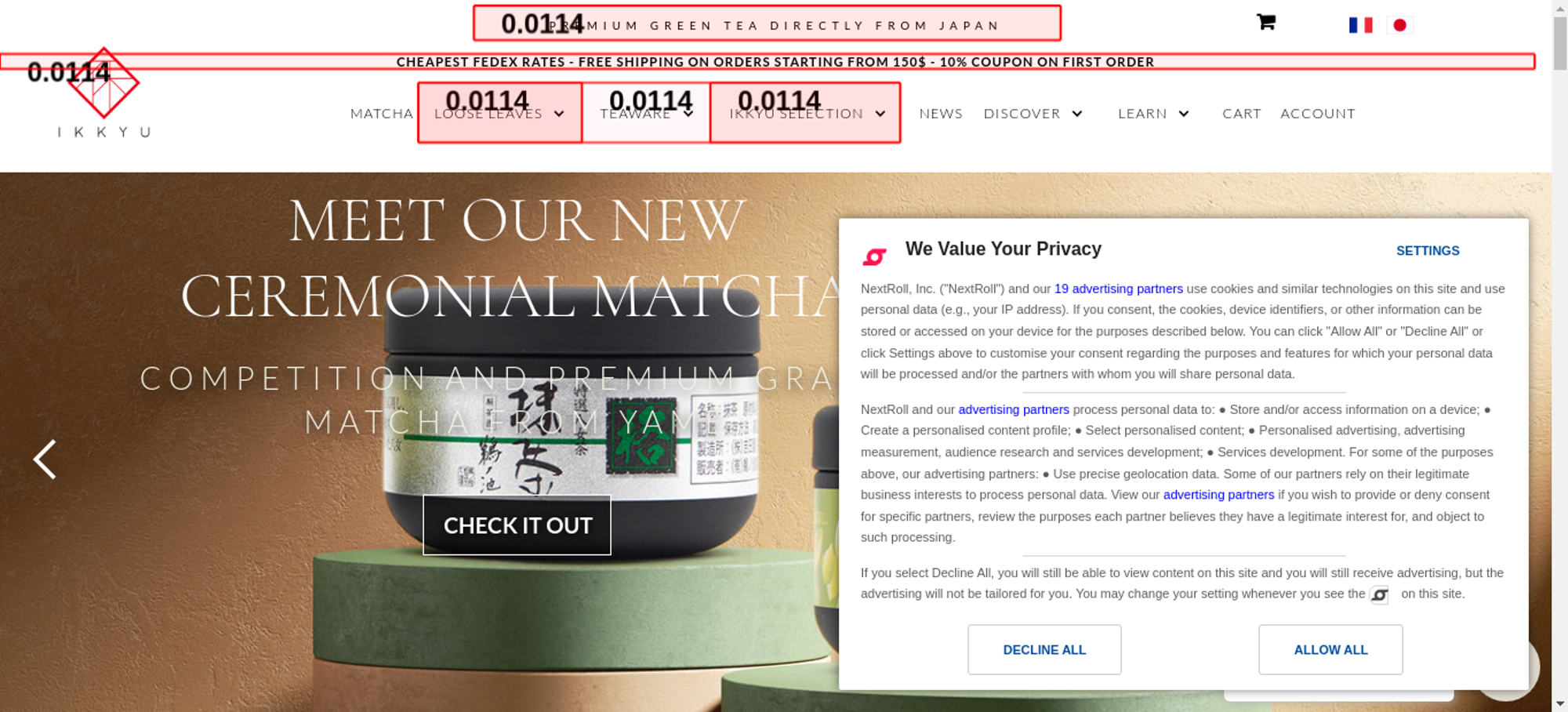This screenshot has height=712, width=1568.
Task: Click the NextRoll logo in privacy dialog
Action: (874, 256)
